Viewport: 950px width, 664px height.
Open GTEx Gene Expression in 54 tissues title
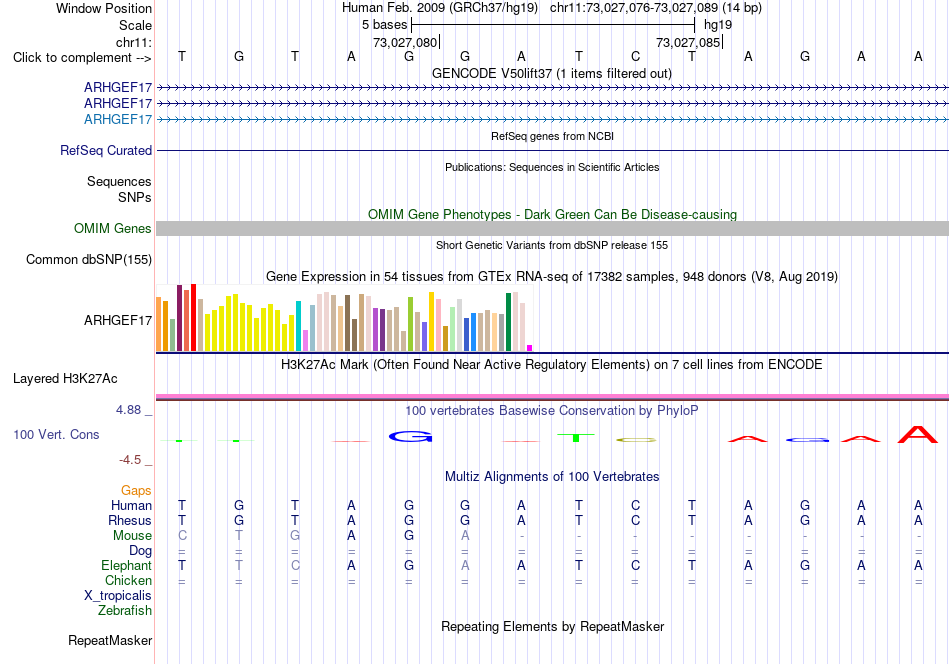pyautogui.click(x=552, y=277)
